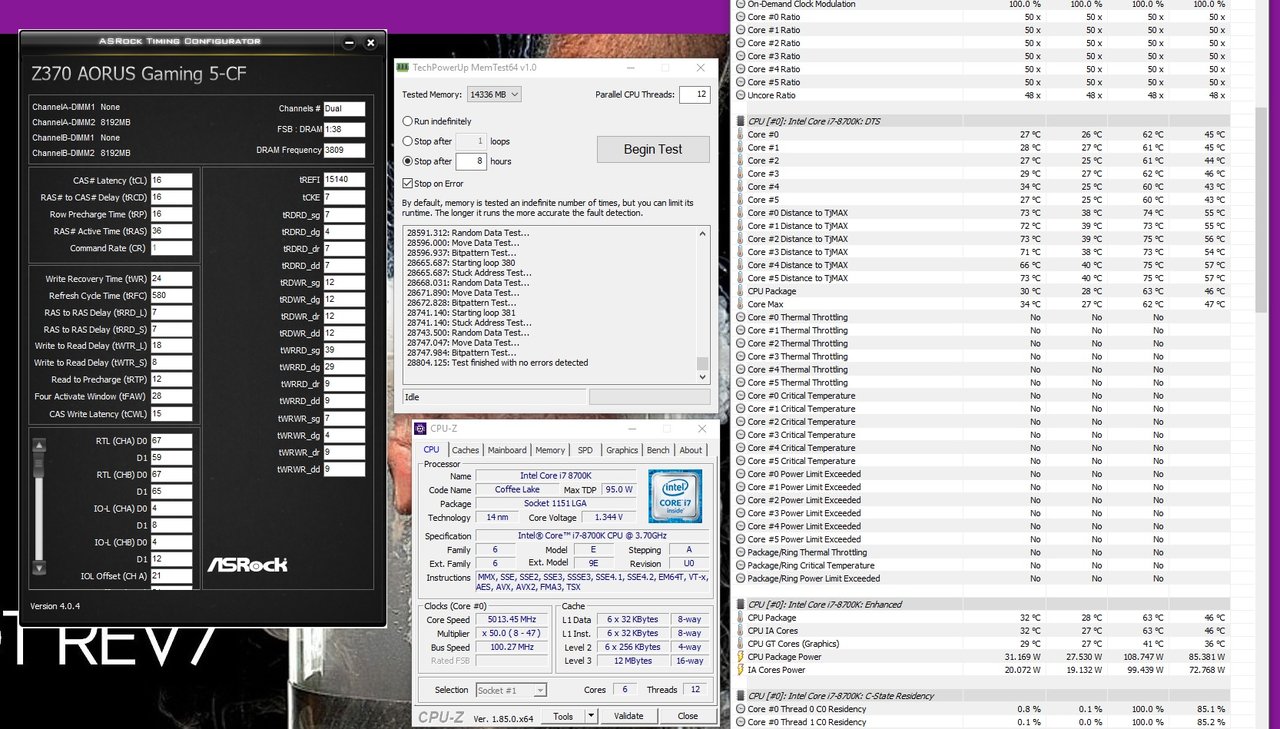Minimize the ASRock Timing Configurator window
Viewport: 1280px width, 729px height.
click(x=348, y=43)
